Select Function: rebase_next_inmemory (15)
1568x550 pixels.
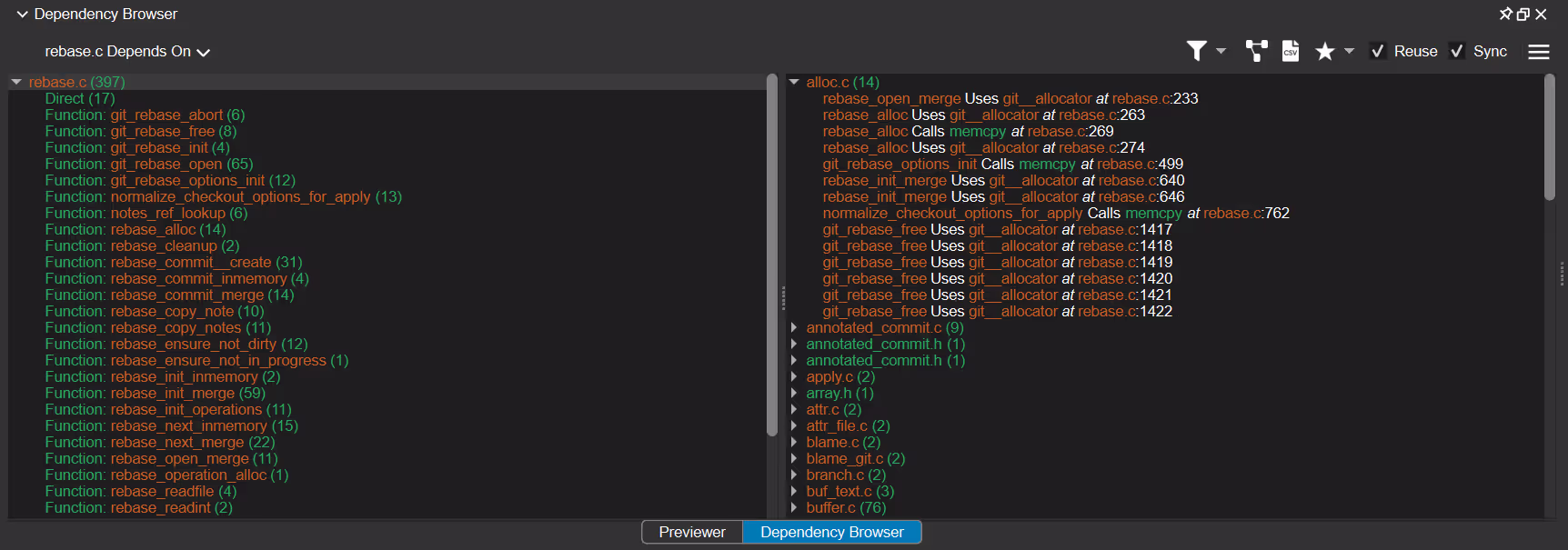172,425
